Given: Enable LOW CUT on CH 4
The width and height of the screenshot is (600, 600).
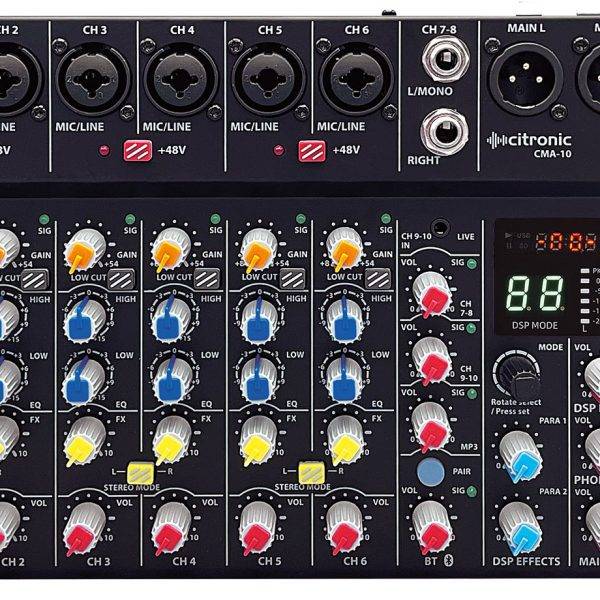Looking at the screenshot, I should tap(207, 279).
